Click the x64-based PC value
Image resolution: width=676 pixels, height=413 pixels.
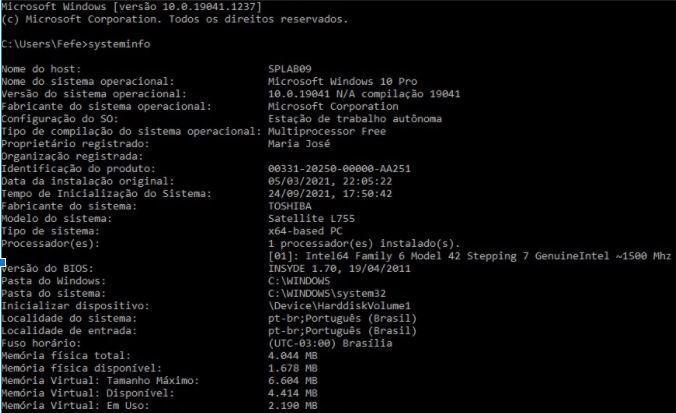305,231
